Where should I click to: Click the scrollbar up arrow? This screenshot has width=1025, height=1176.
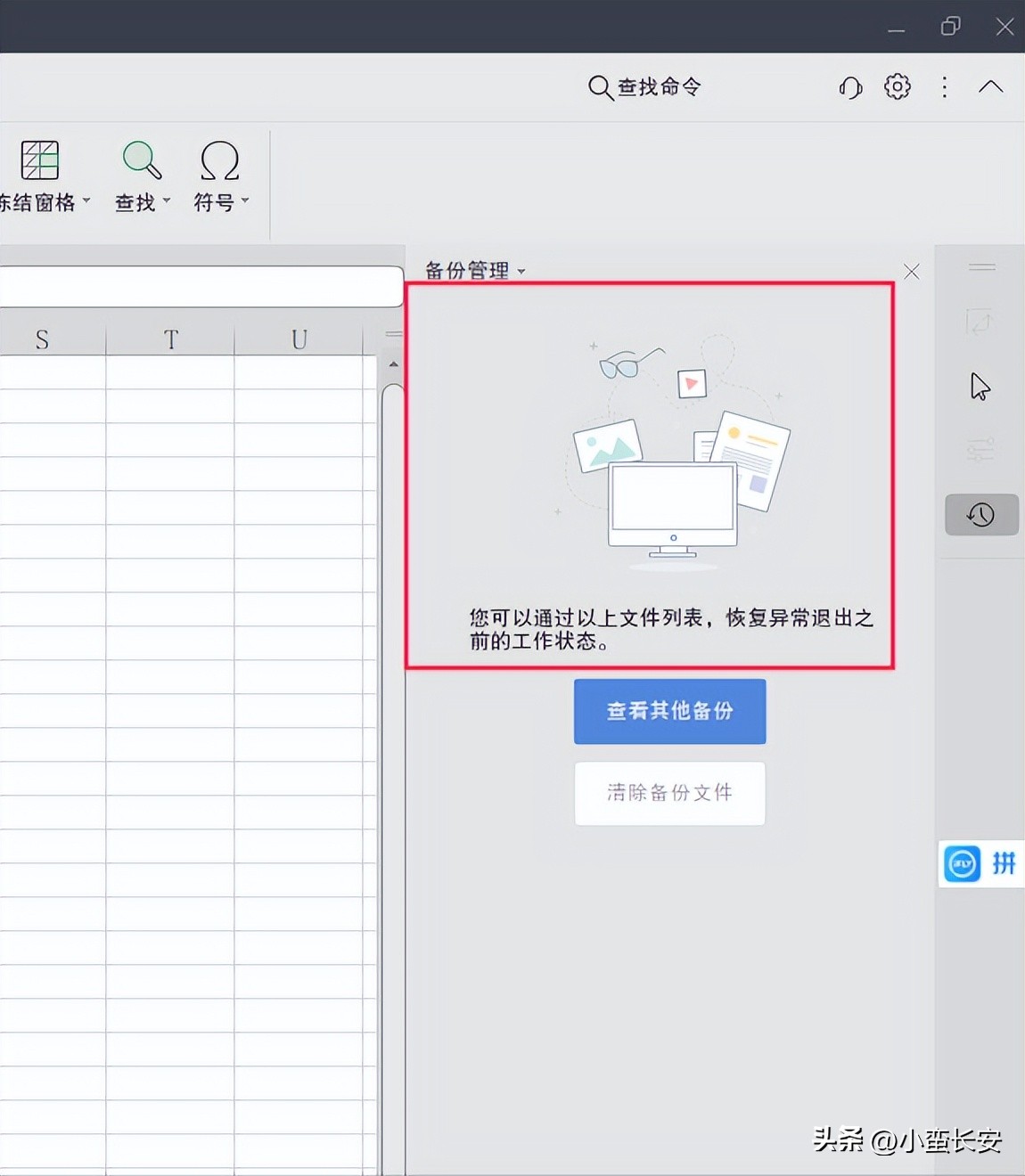(x=392, y=363)
